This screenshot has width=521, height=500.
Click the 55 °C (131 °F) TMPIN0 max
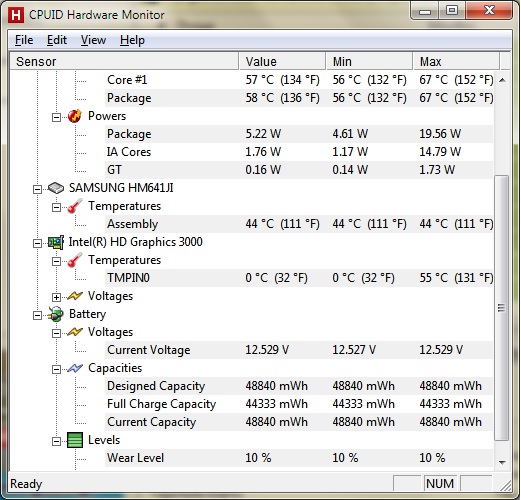(456, 278)
